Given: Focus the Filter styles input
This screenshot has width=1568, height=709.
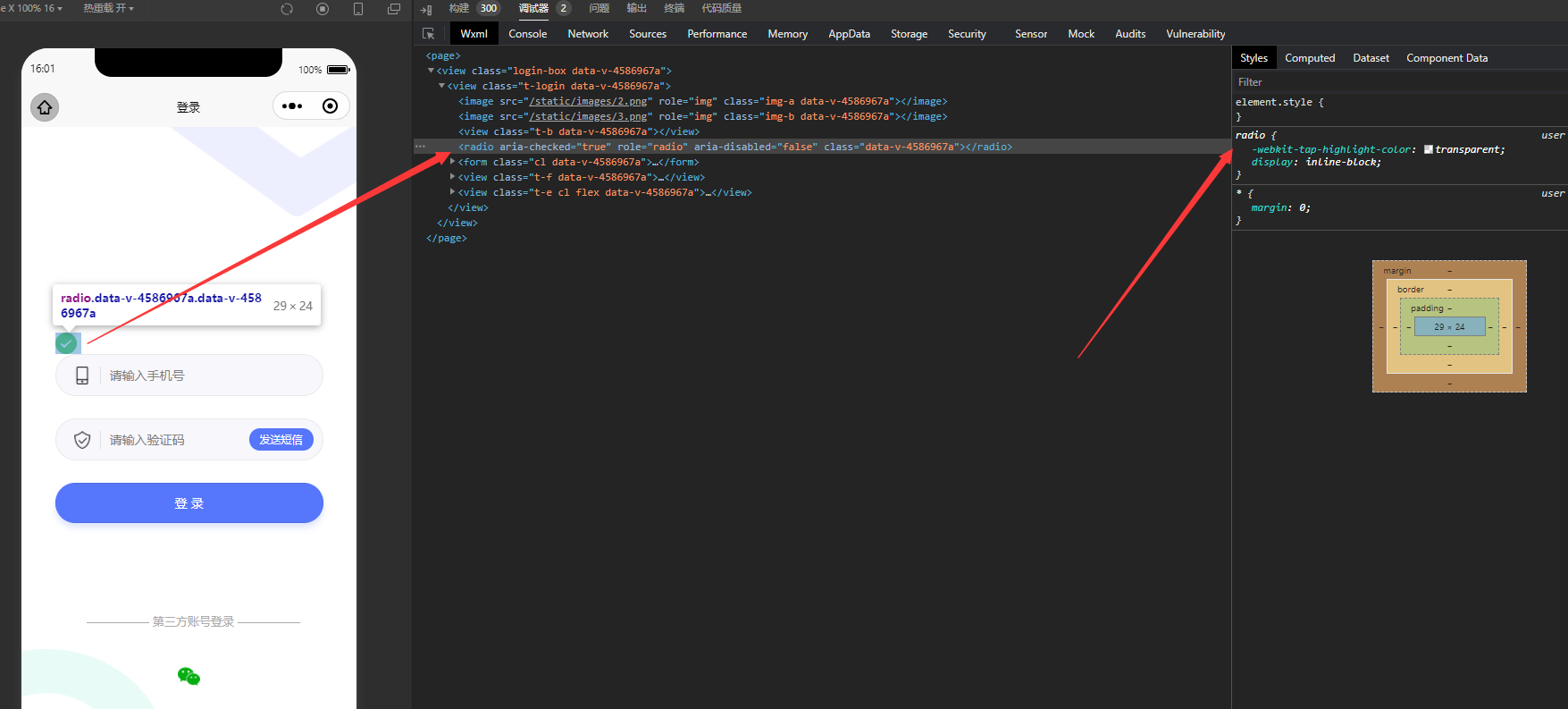Looking at the screenshot, I should (1399, 82).
